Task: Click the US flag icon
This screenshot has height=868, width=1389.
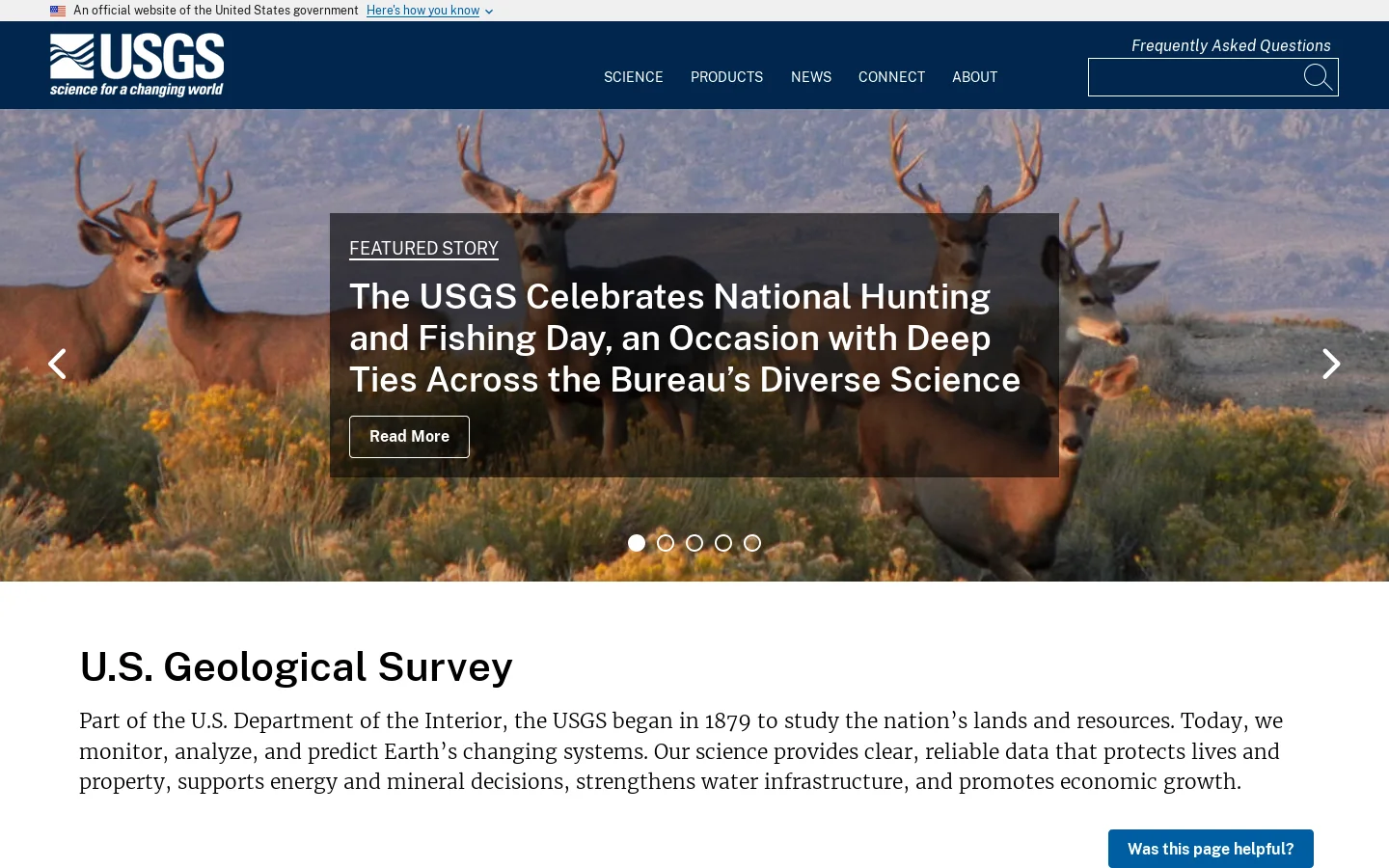Action: (58, 11)
